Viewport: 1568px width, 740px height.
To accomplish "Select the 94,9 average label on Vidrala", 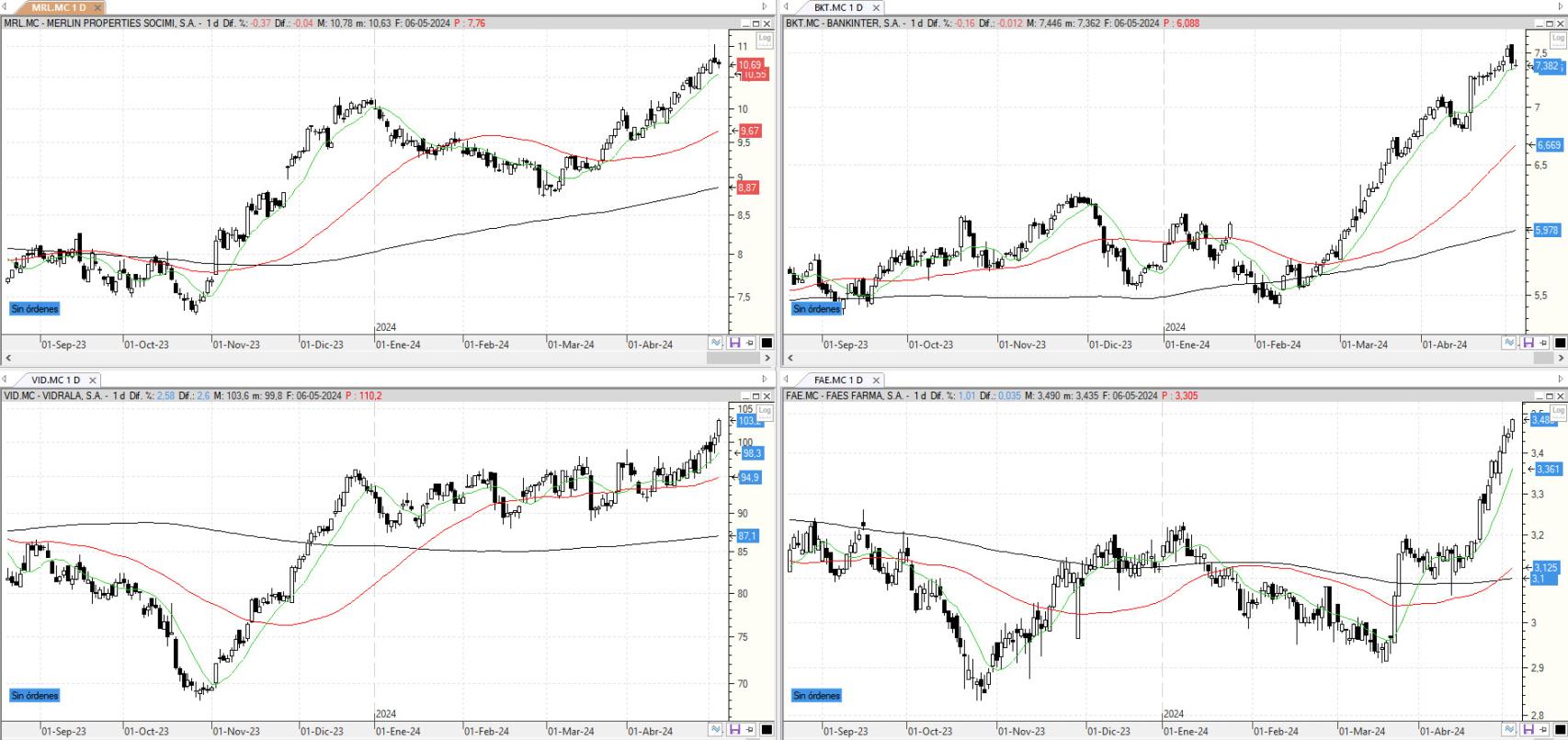I will point(750,478).
